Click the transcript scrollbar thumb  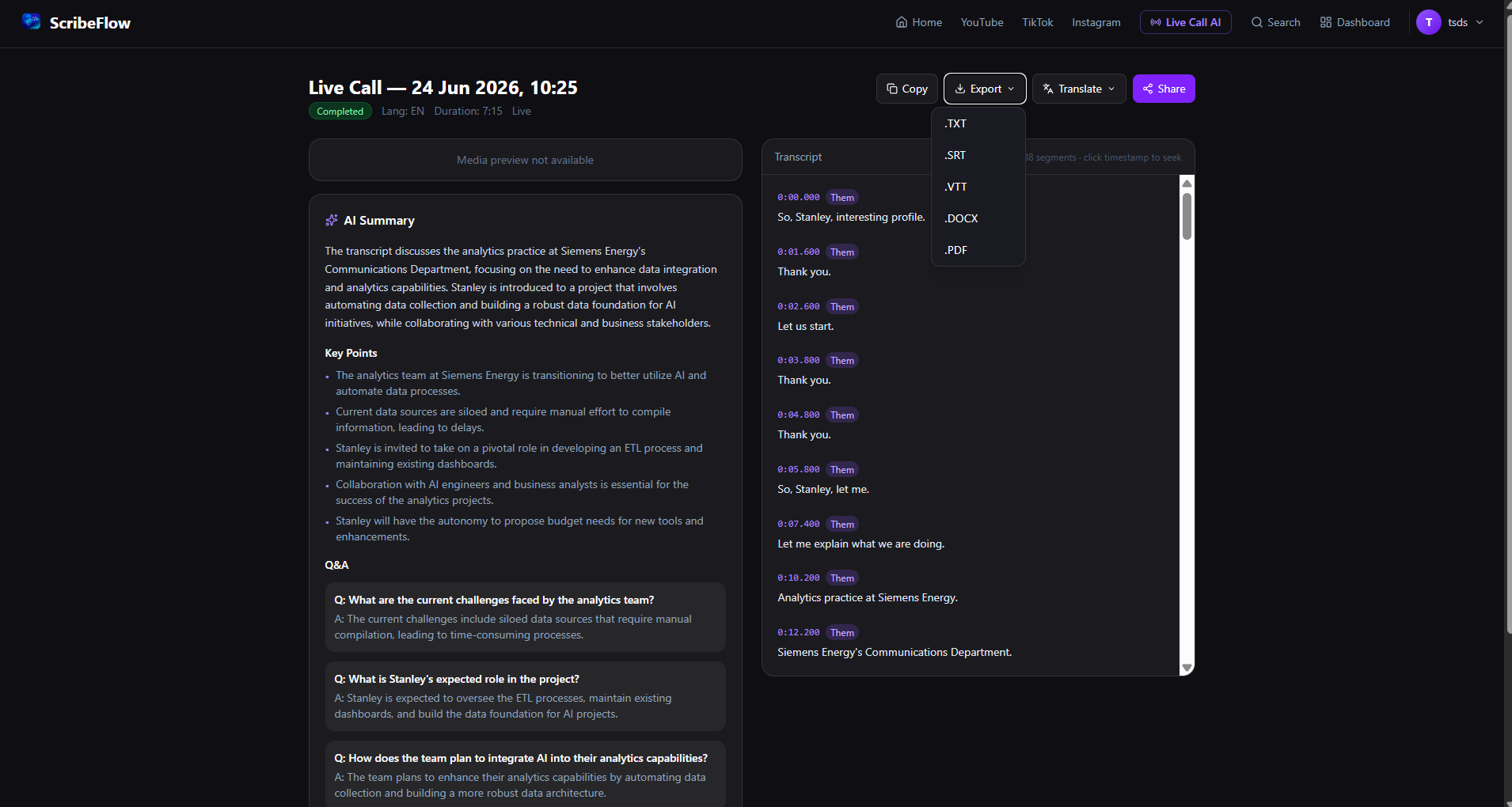click(1187, 216)
